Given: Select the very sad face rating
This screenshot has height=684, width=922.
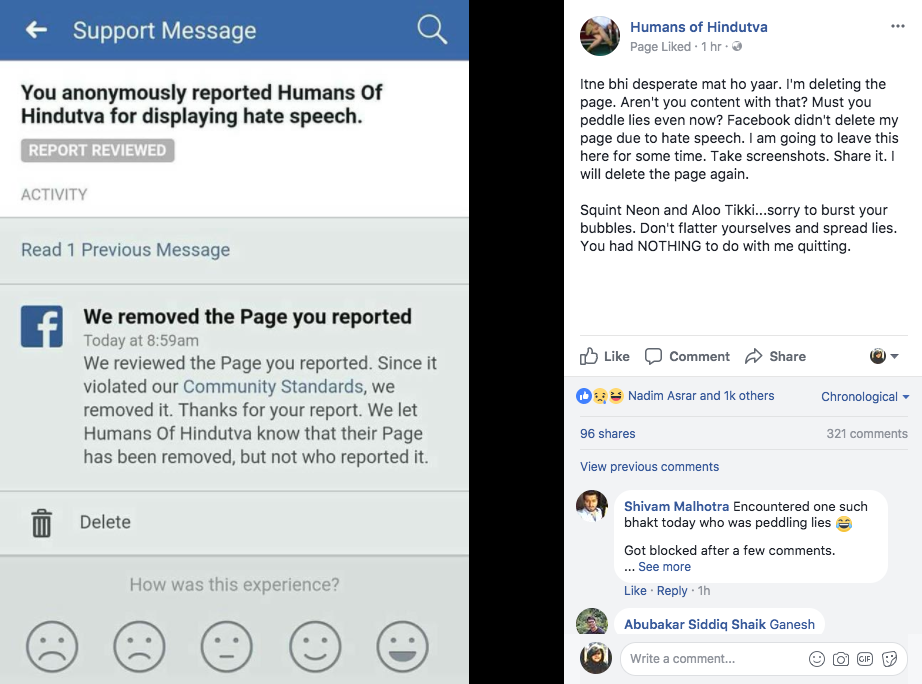Looking at the screenshot, I should click(x=52, y=646).
